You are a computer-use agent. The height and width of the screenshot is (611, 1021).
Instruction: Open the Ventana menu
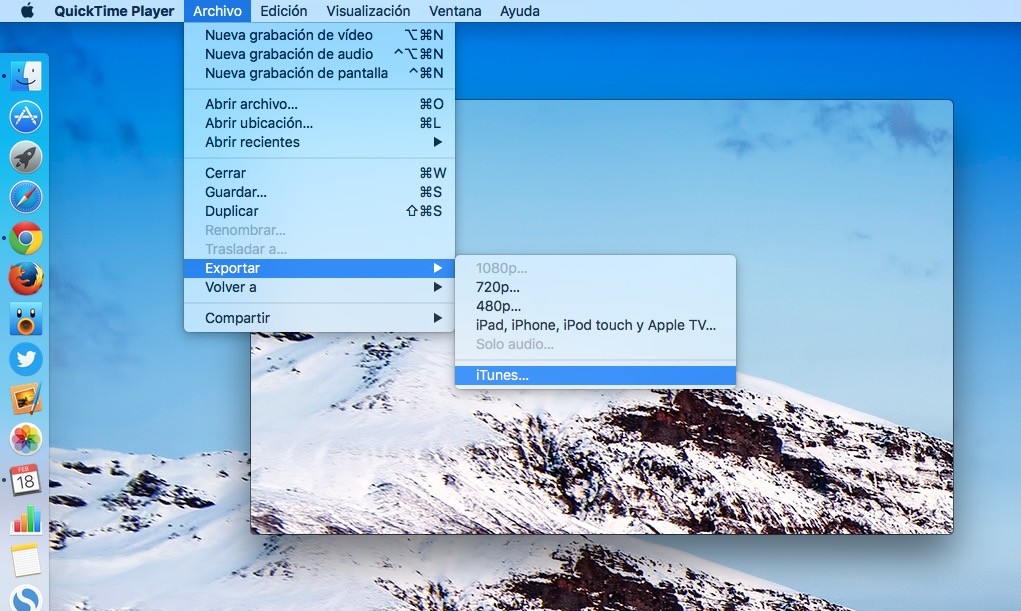tap(455, 11)
